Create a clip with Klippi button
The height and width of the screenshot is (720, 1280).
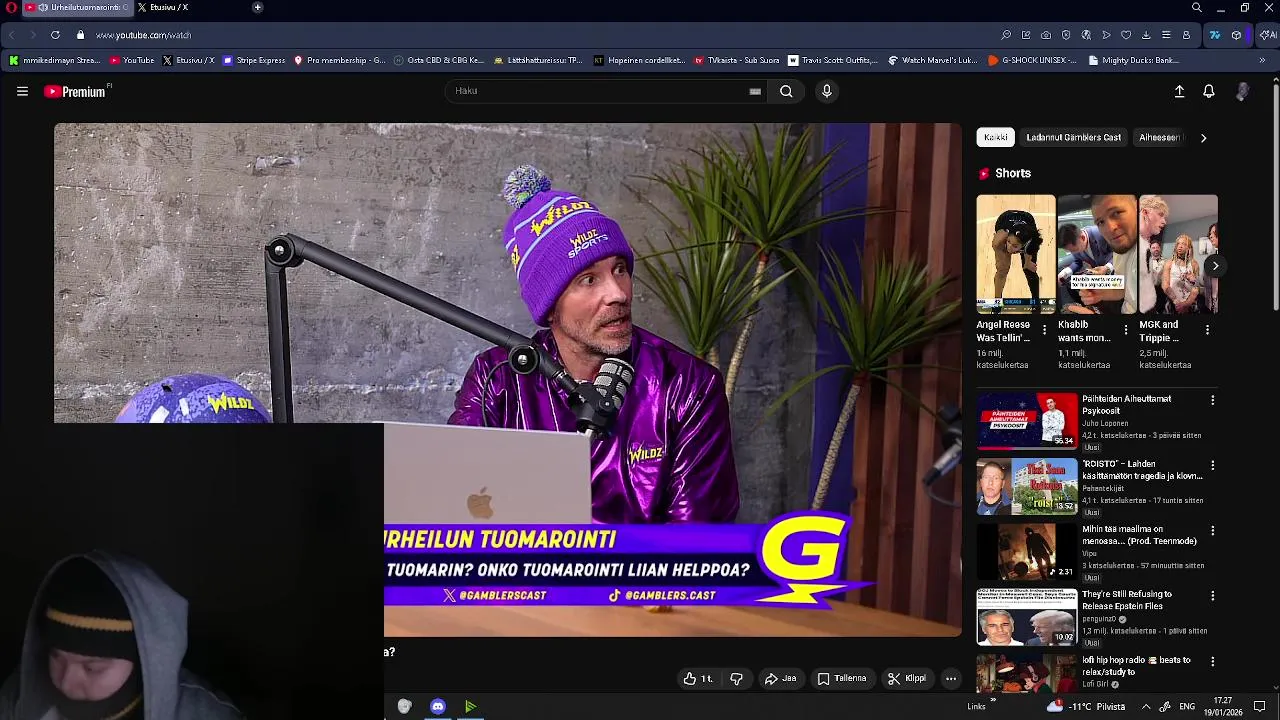click(x=907, y=678)
